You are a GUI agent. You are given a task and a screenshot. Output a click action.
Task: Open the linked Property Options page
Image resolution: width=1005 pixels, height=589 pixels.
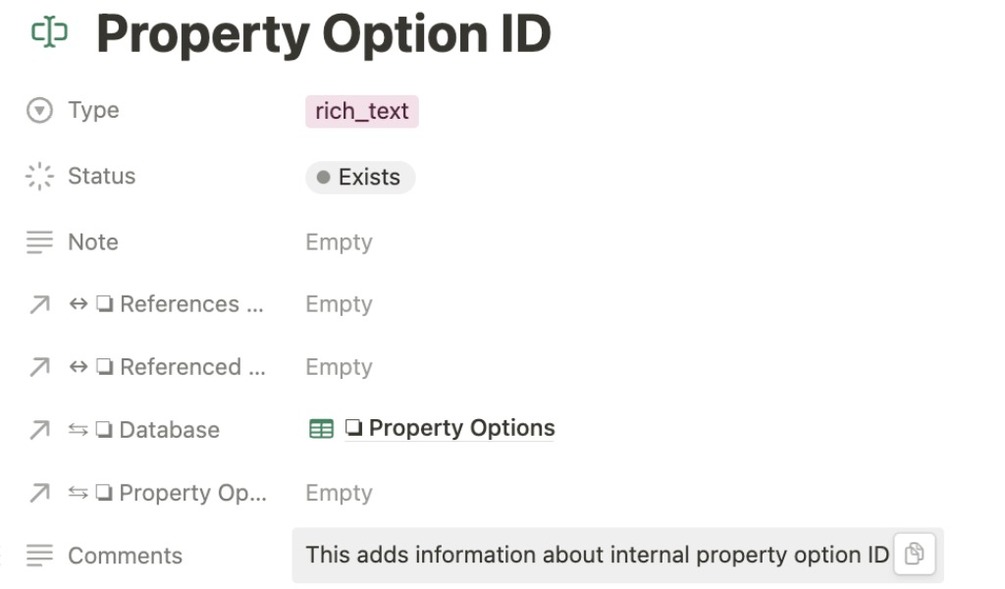(461, 428)
